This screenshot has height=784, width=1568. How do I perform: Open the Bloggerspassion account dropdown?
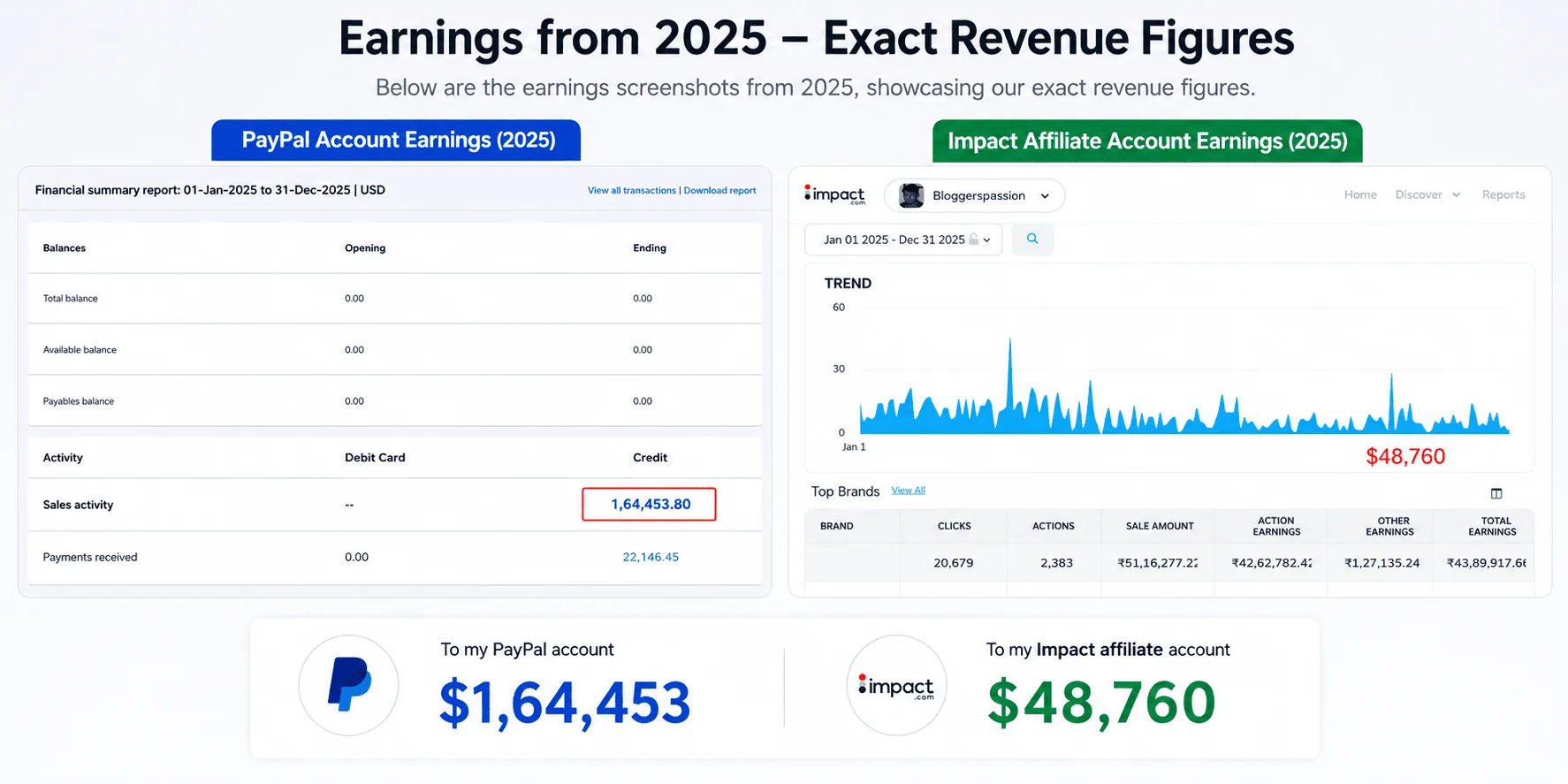(974, 195)
